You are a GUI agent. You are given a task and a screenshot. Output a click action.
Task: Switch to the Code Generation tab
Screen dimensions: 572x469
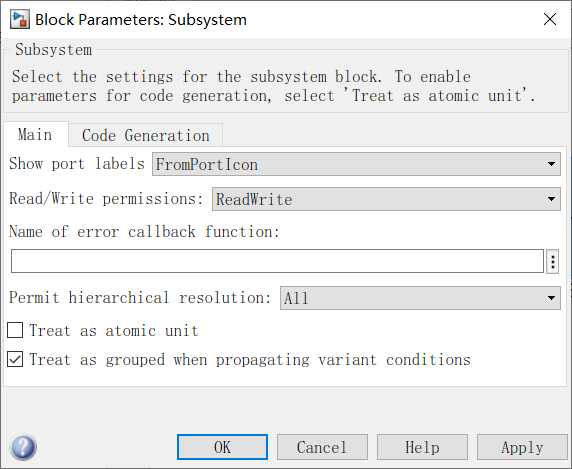click(146, 135)
